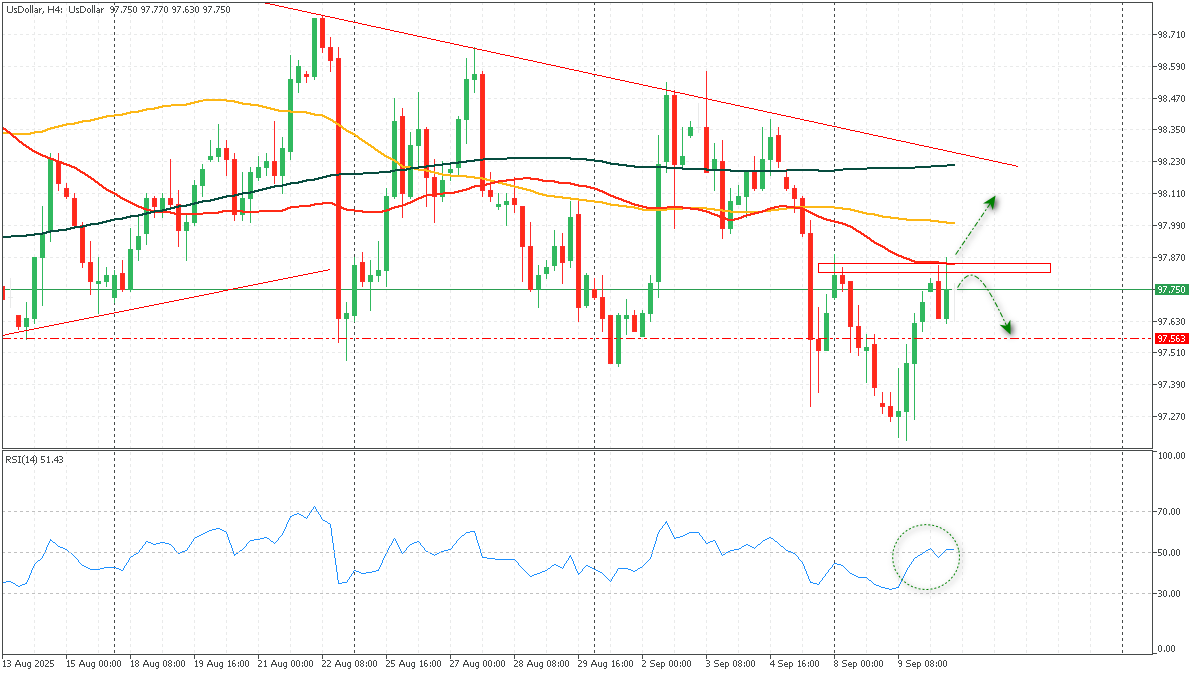Viewport: 1200px width, 675px height.
Task: Click the 98.710 price axis label
Action: (1170, 34)
